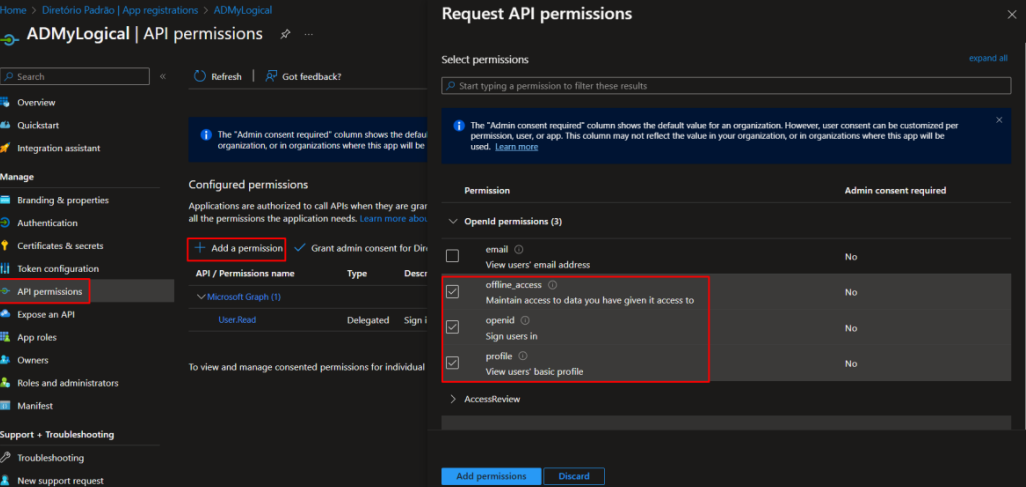Dismiss the info banner in request panel

click(x=999, y=120)
